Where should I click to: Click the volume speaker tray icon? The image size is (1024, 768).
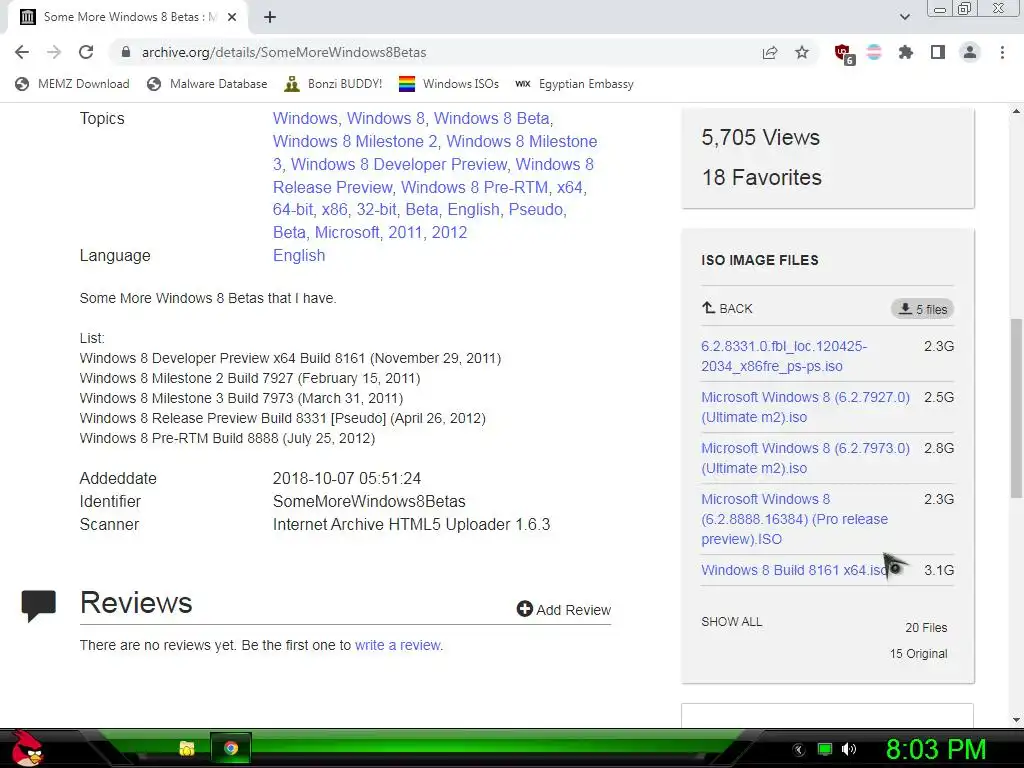pyautogui.click(x=849, y=749)
